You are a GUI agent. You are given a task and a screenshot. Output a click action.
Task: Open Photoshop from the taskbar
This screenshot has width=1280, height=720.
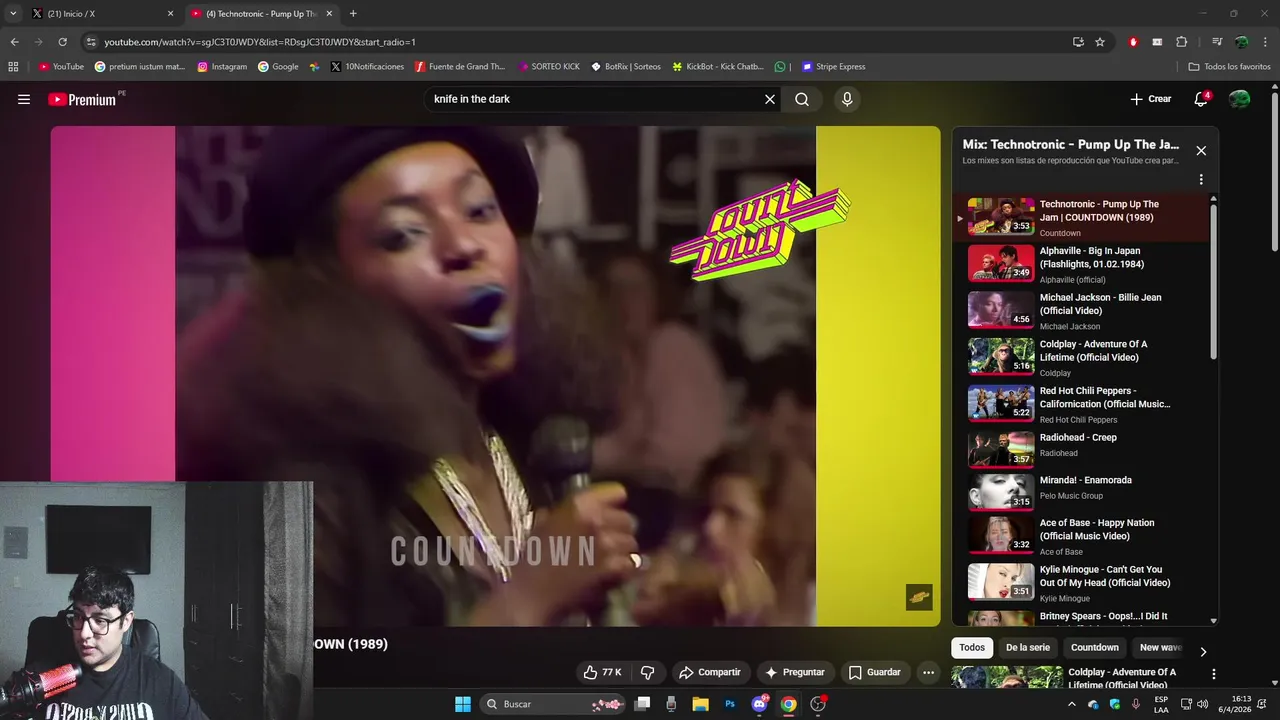(730, 704)
